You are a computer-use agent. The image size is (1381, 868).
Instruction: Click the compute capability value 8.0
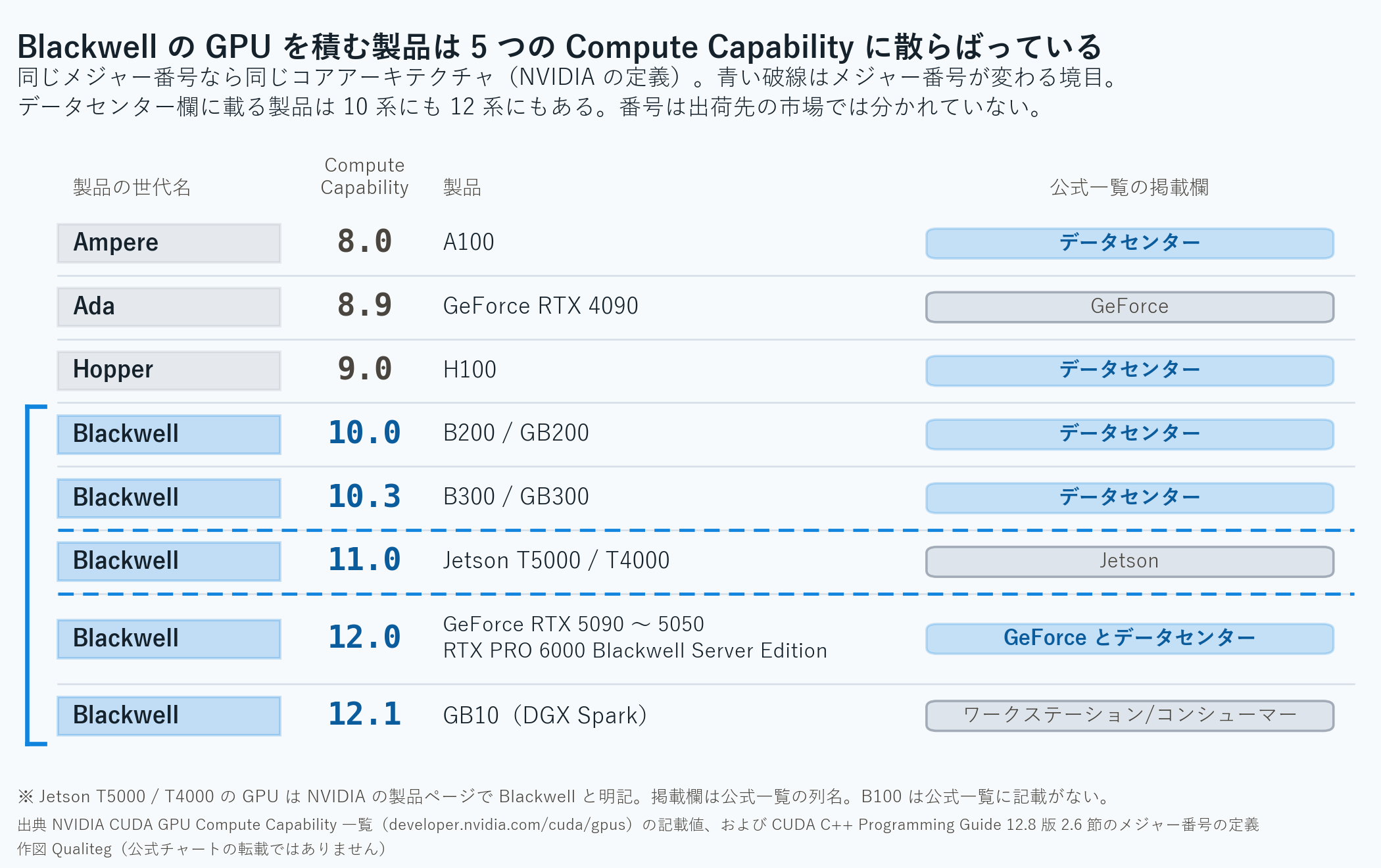[365, 241]
